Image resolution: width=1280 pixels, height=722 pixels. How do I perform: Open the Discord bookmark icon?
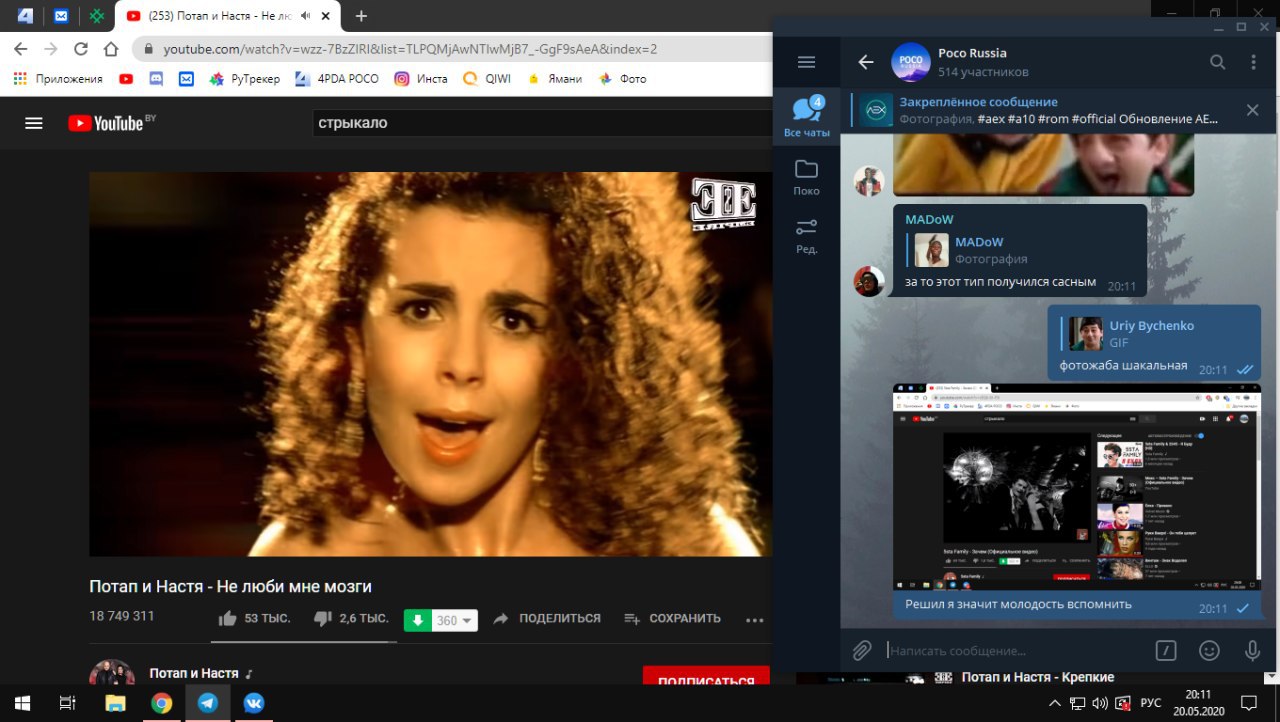point(156,79)
